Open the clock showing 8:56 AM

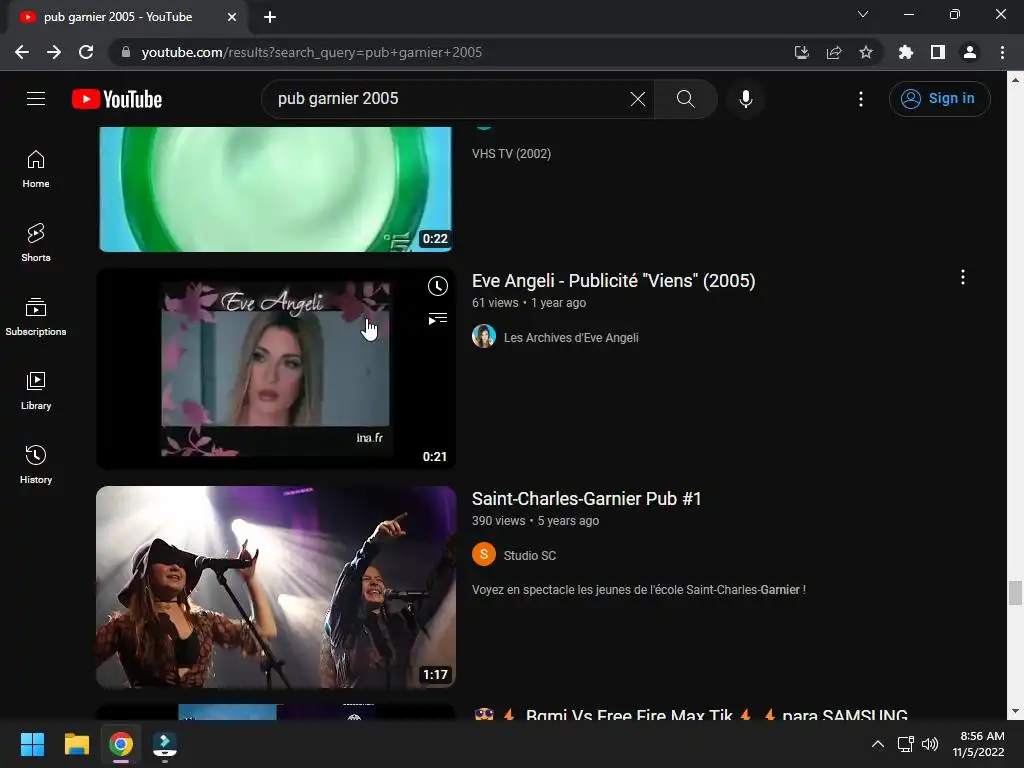978,744
